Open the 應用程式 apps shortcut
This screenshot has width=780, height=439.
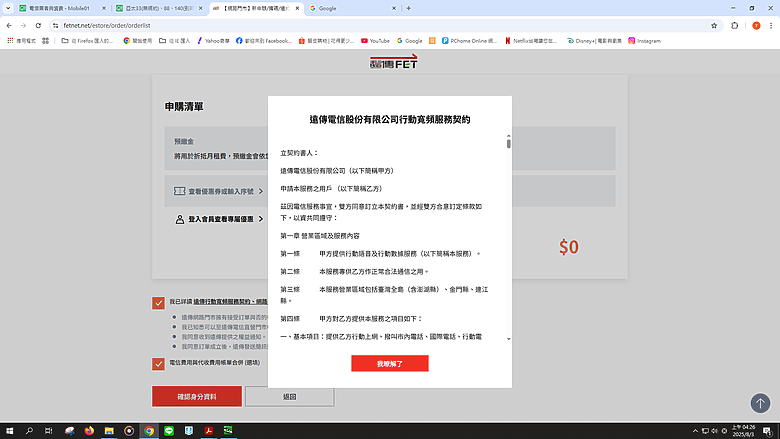point(21,41)
